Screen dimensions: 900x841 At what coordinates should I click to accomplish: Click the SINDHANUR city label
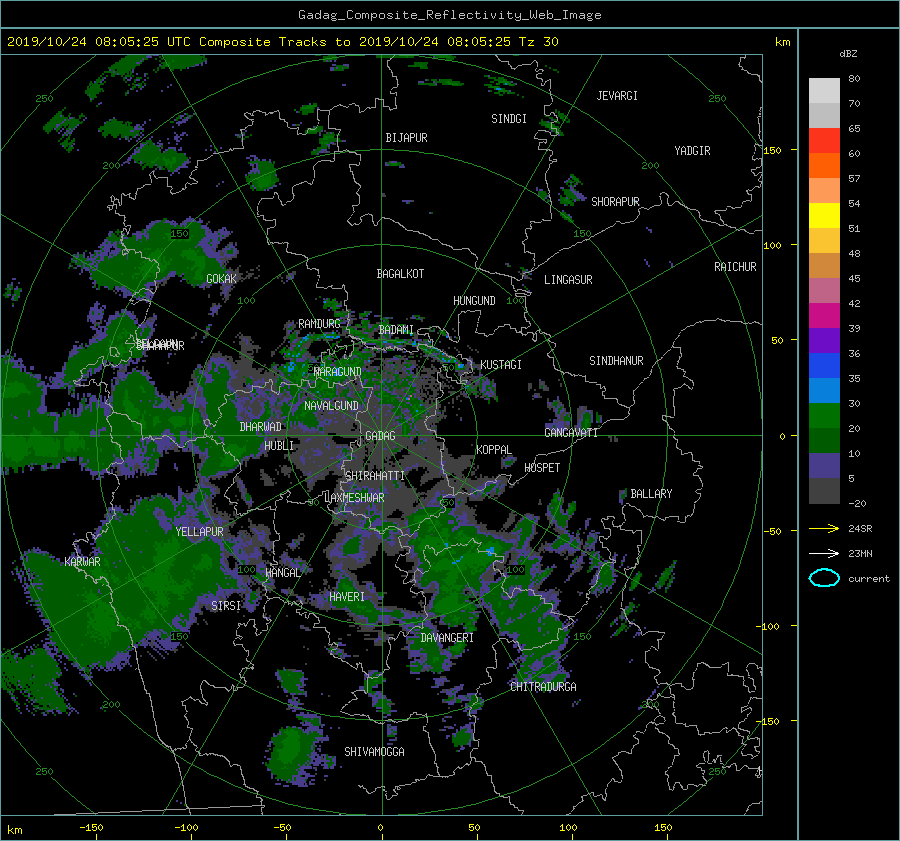pyautogui.click(x=616, y=361)
